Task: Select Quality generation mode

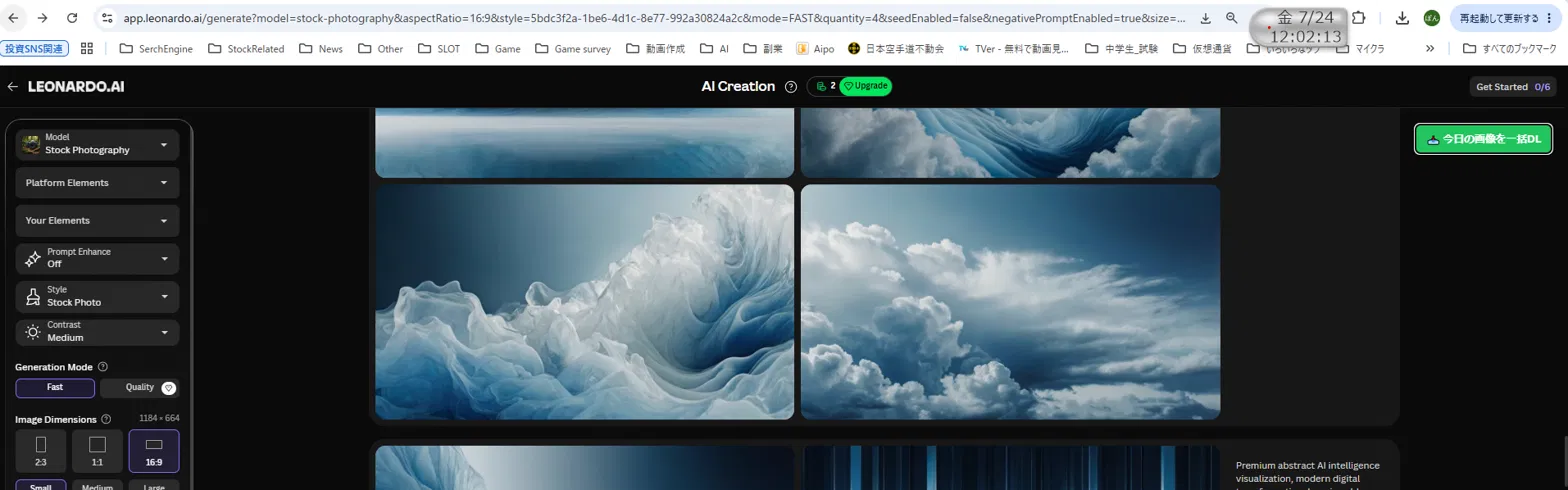Action: 140,388
